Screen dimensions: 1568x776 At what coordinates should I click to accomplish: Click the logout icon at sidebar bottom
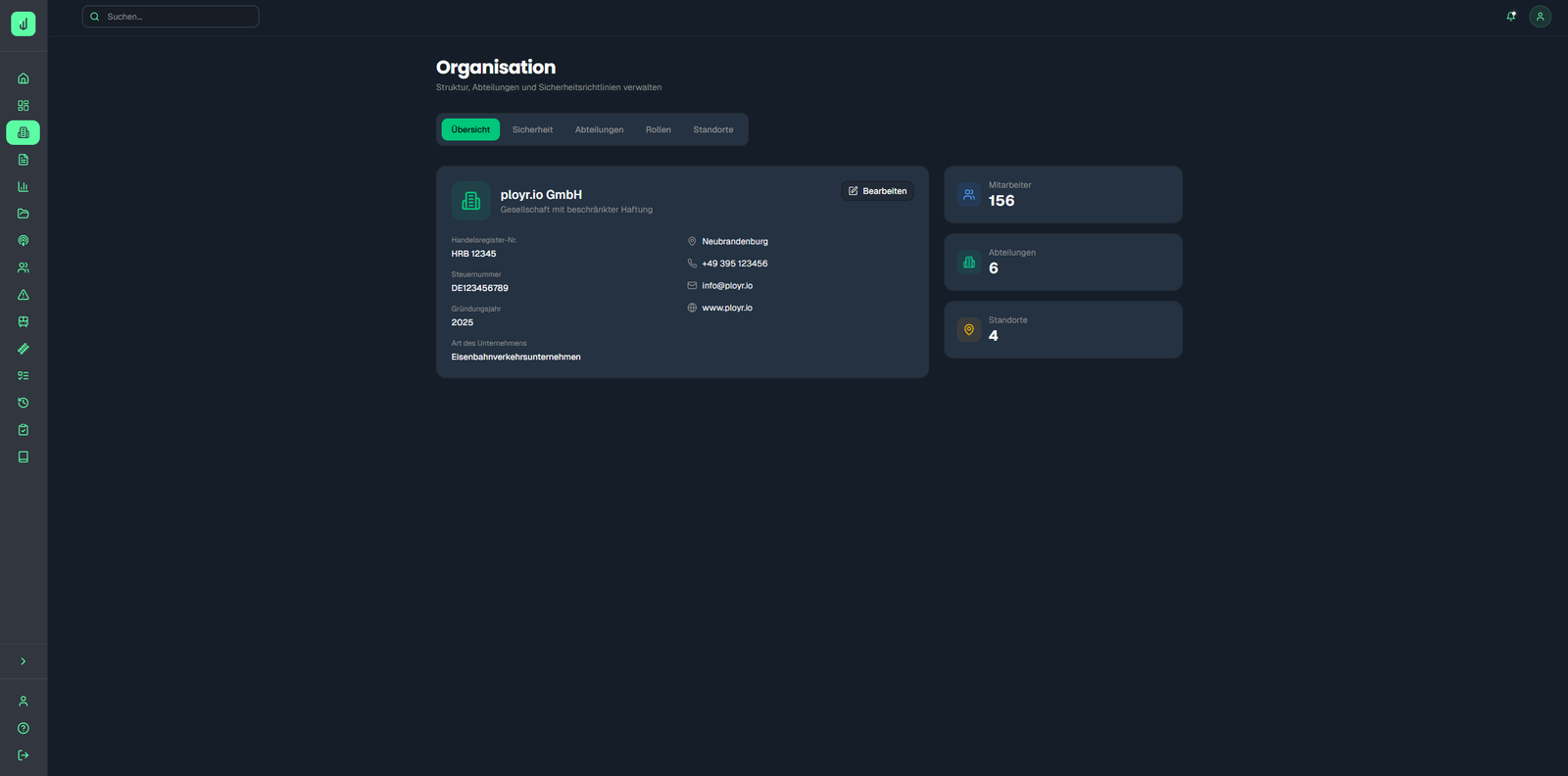24,755
